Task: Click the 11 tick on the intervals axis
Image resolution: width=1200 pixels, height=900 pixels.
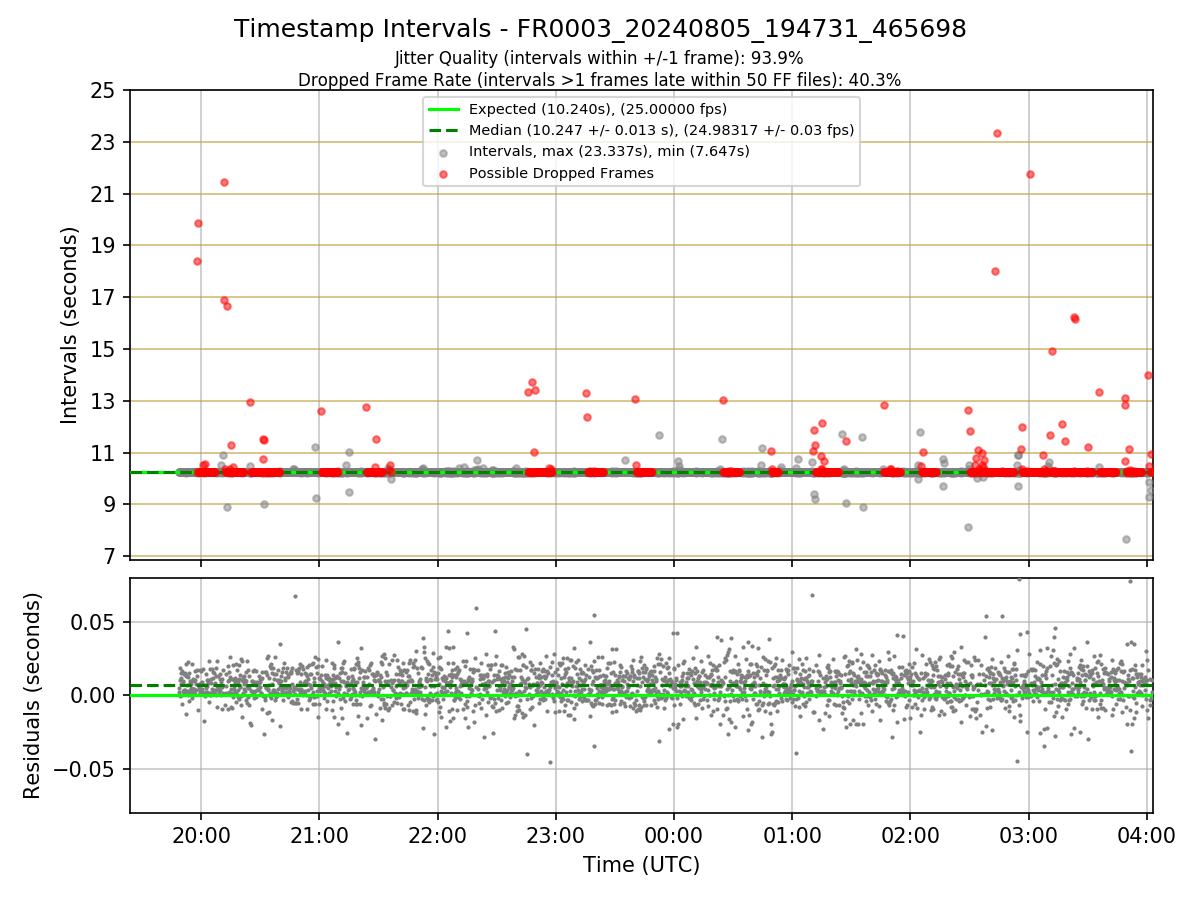Action: point(102,454)
